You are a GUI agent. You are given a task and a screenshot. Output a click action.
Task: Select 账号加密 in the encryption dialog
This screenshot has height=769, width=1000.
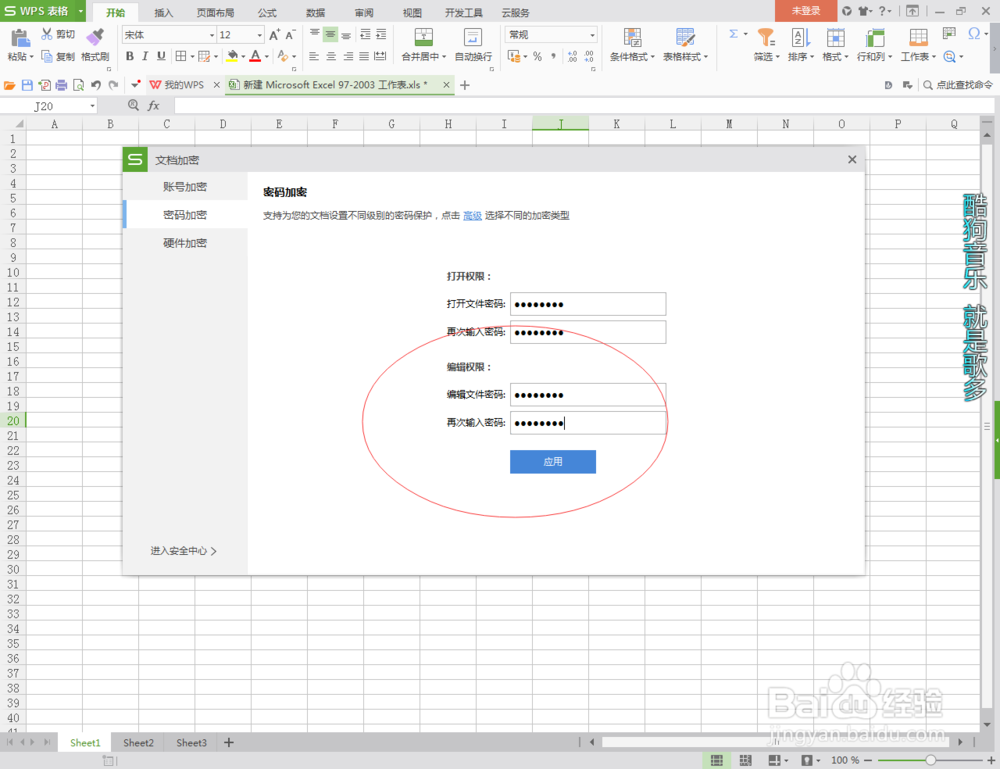point(185,187)
